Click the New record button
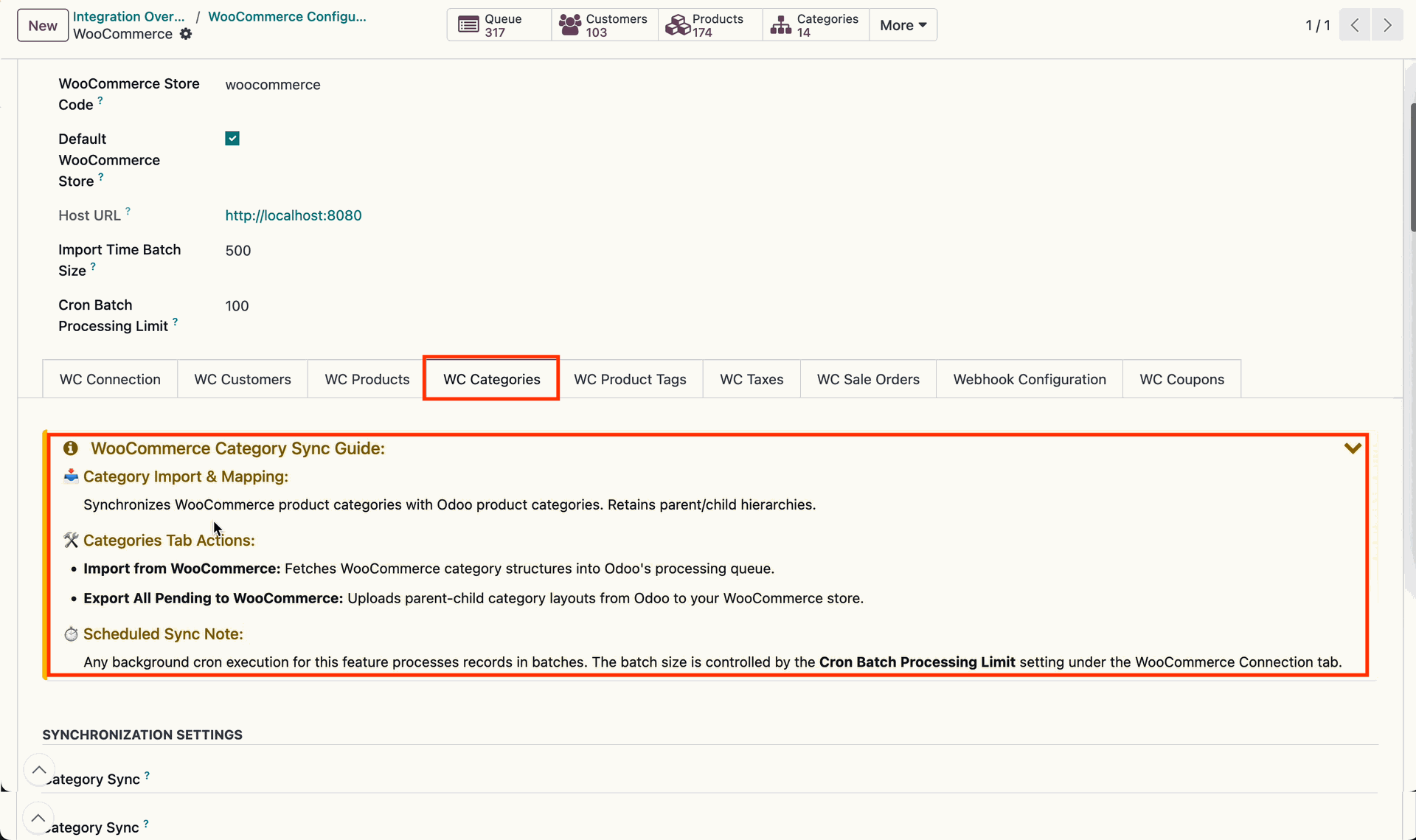 43,25
